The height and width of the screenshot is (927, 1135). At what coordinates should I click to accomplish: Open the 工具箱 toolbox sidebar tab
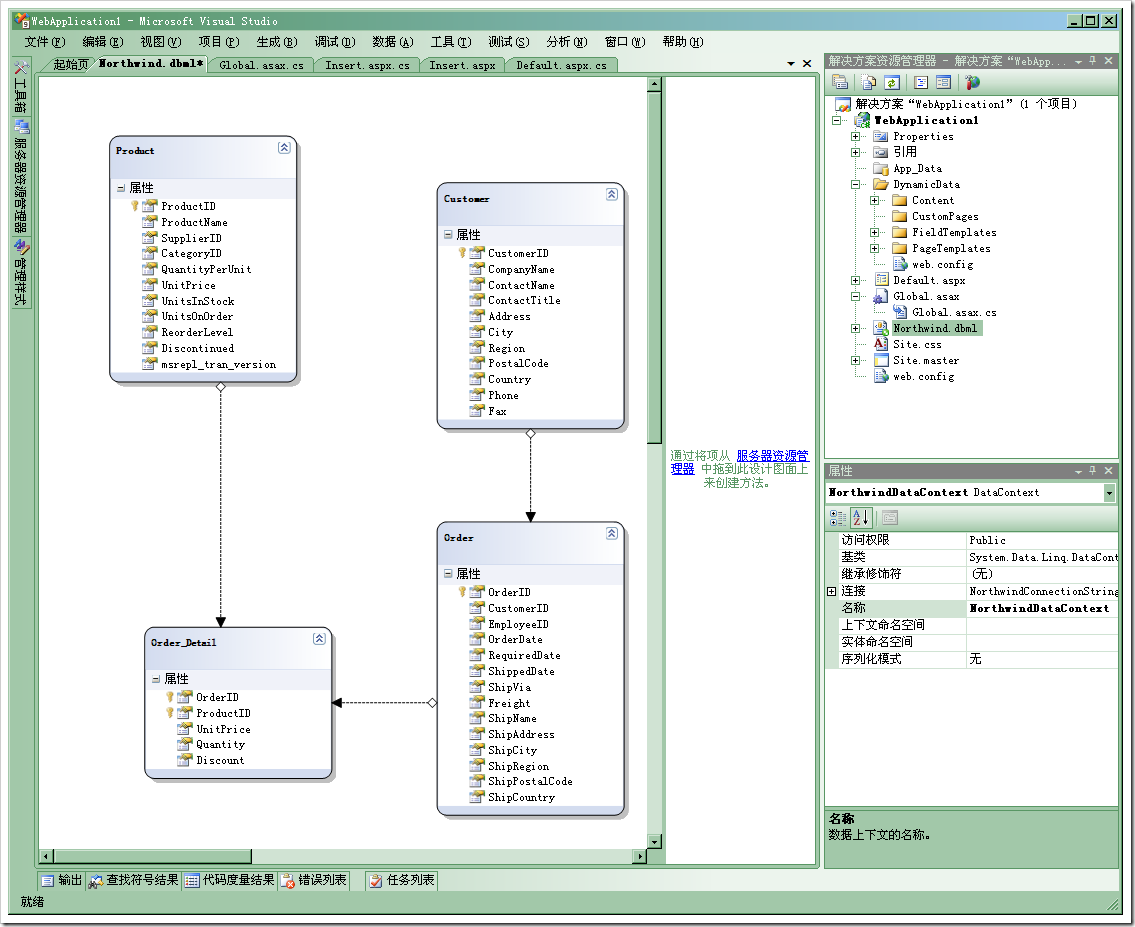[x=21, y=87]
